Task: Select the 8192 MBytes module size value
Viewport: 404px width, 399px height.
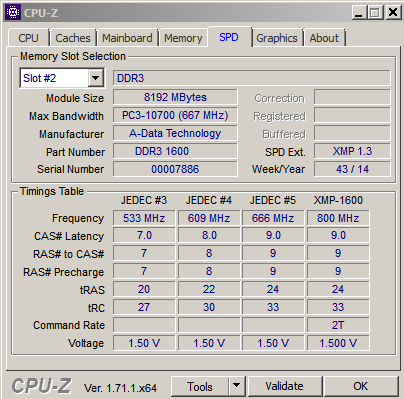Action: (x=175, y=97)
